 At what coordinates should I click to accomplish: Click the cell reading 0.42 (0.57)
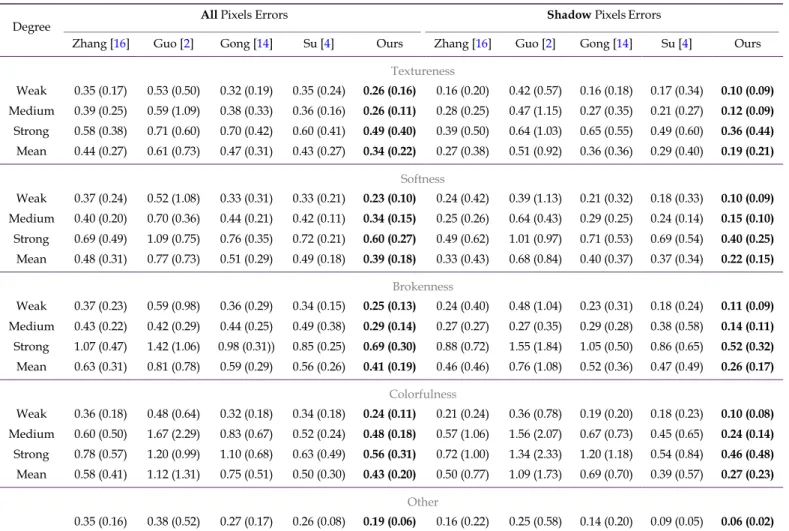tap(535, 91)
